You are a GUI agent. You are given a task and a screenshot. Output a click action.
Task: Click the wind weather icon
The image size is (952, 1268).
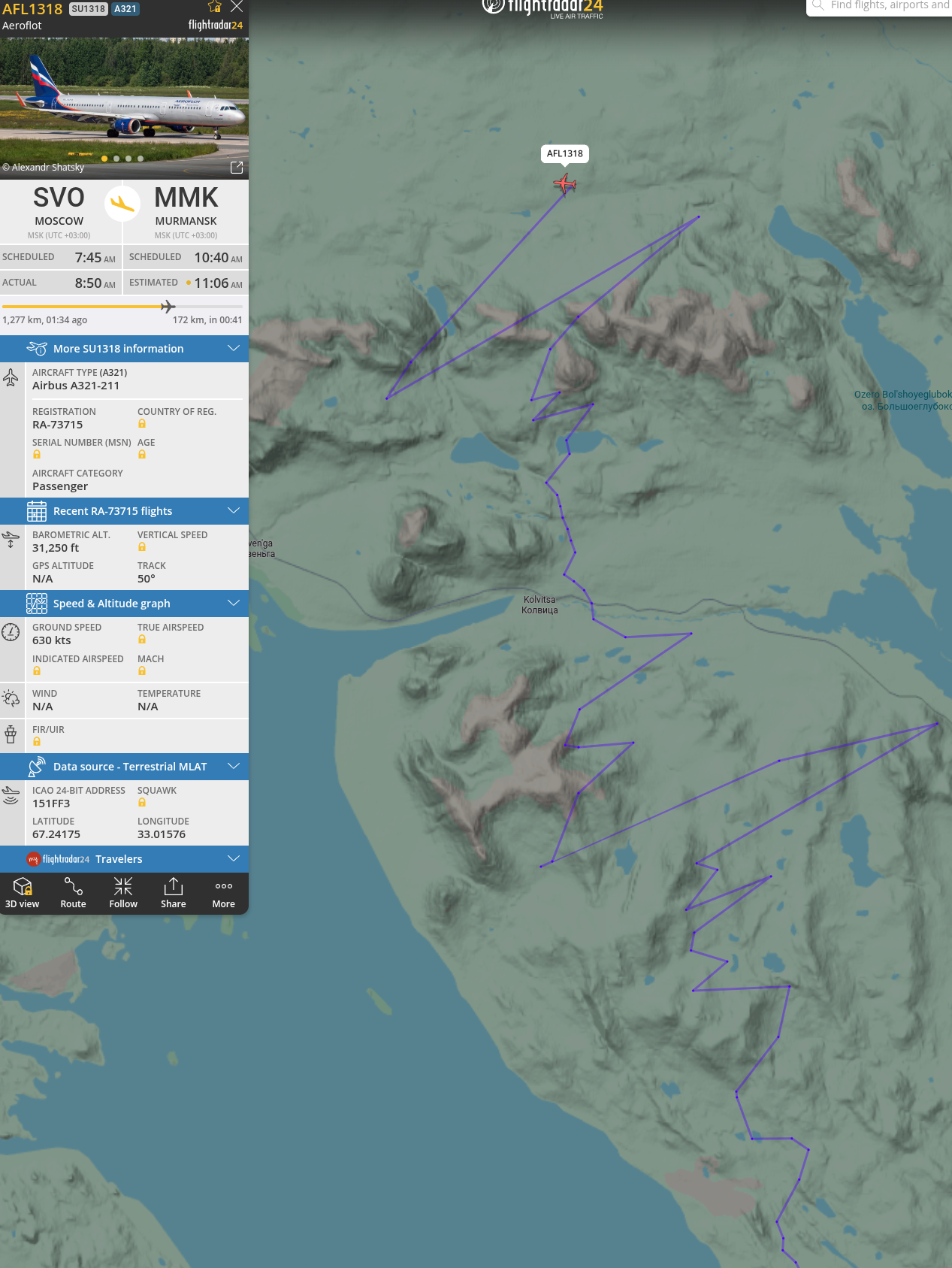[x=11, y=698]
